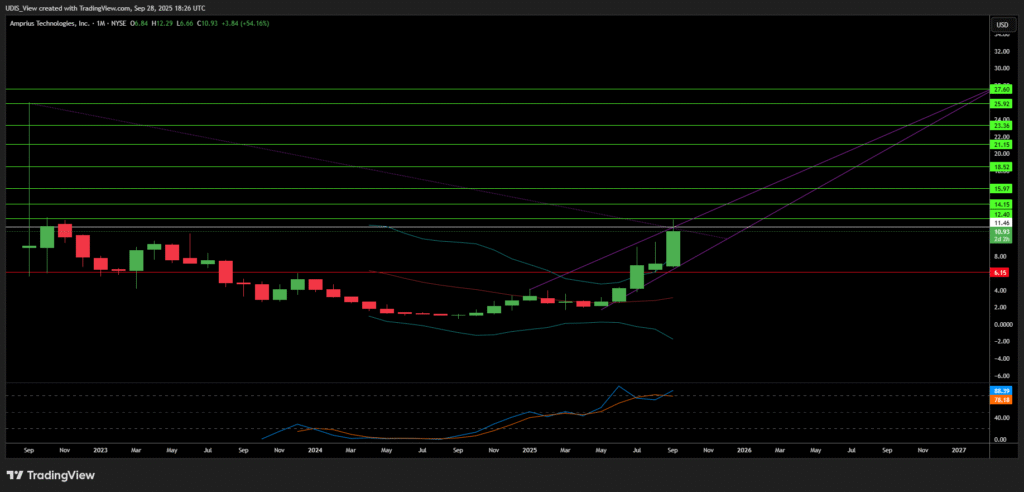The height and width of the screenshot is (492, 1024).
Task: Select the 25.92 price level label
Action: click(x=998, y=103)
